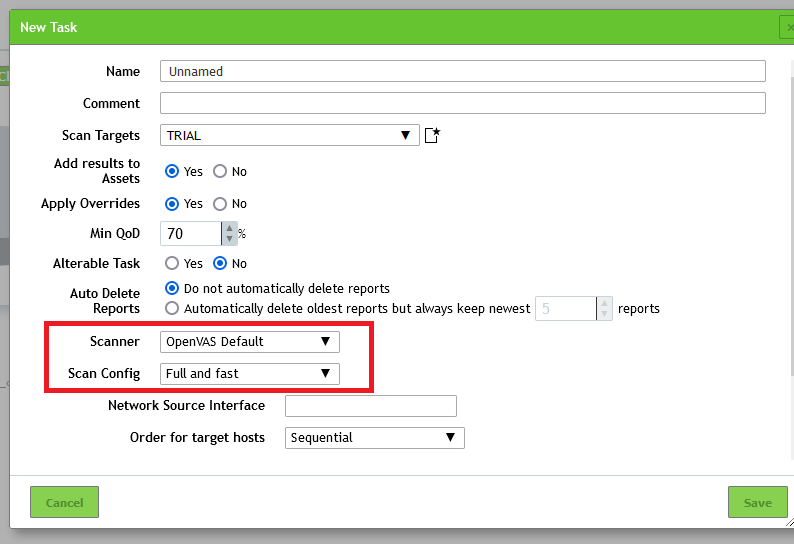The width and height of the screenshot is (794, 544).
Task: Decrease the keep newest reports count
Action: [x=604, y=314]
